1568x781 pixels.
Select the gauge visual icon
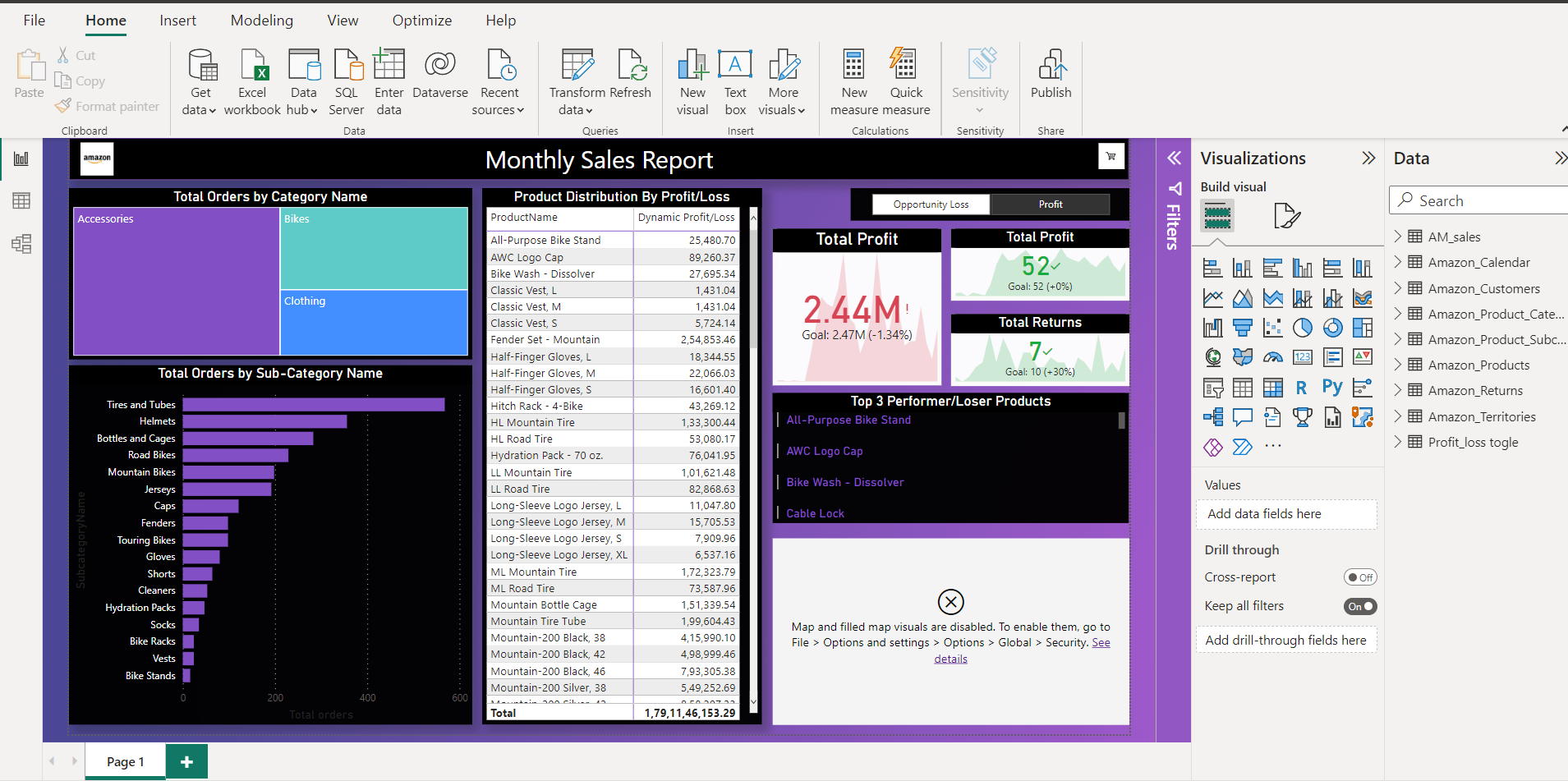(1272, 357)
